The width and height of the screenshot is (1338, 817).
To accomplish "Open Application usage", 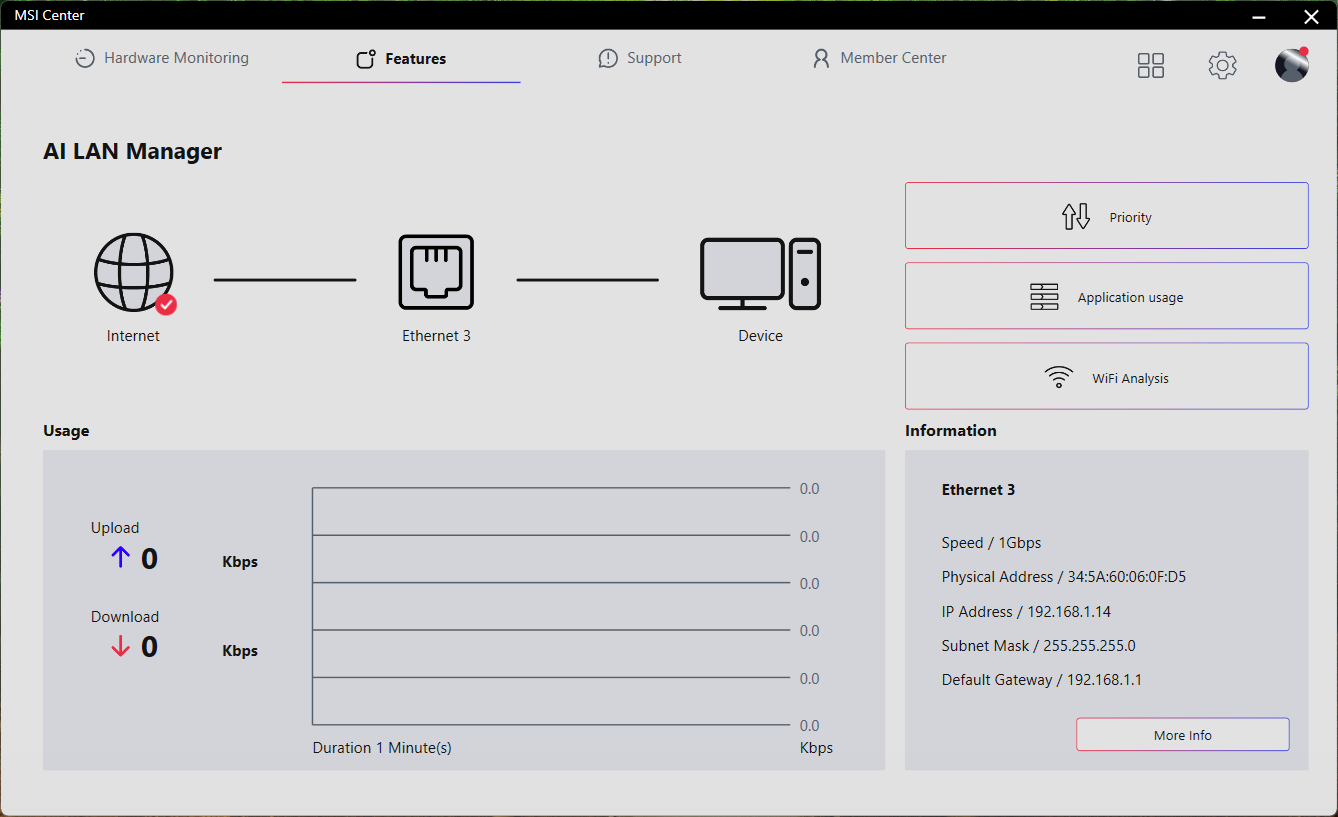I will 1107,296.
